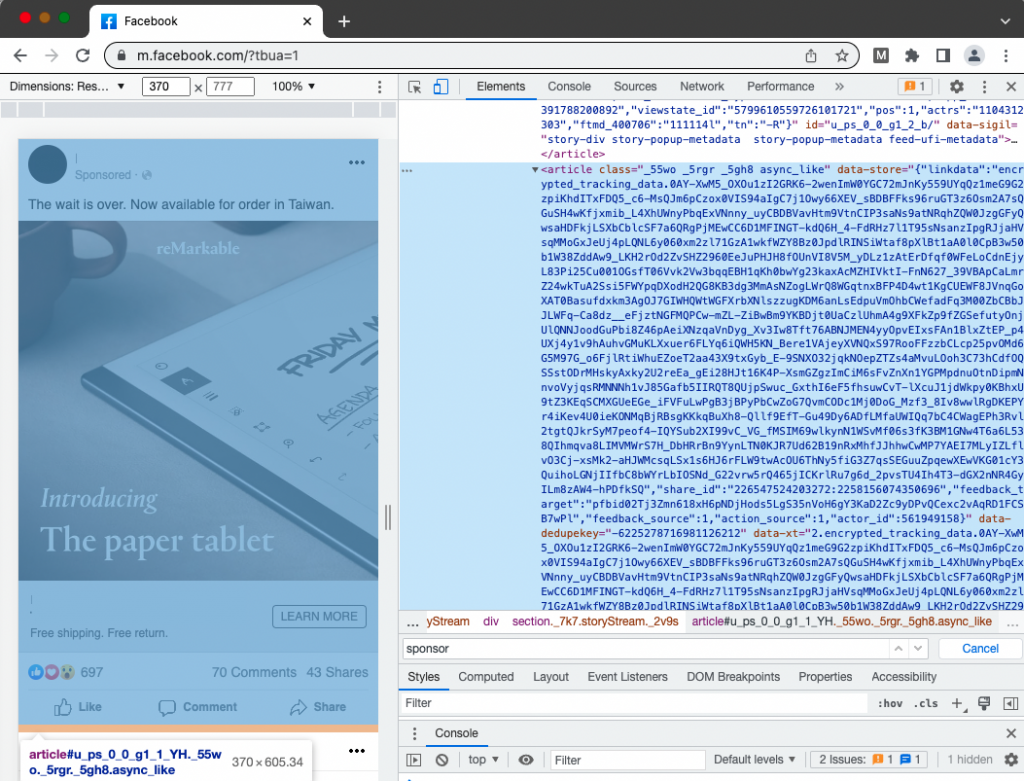Toggle the :hov element state button

[x=889, y=703]
